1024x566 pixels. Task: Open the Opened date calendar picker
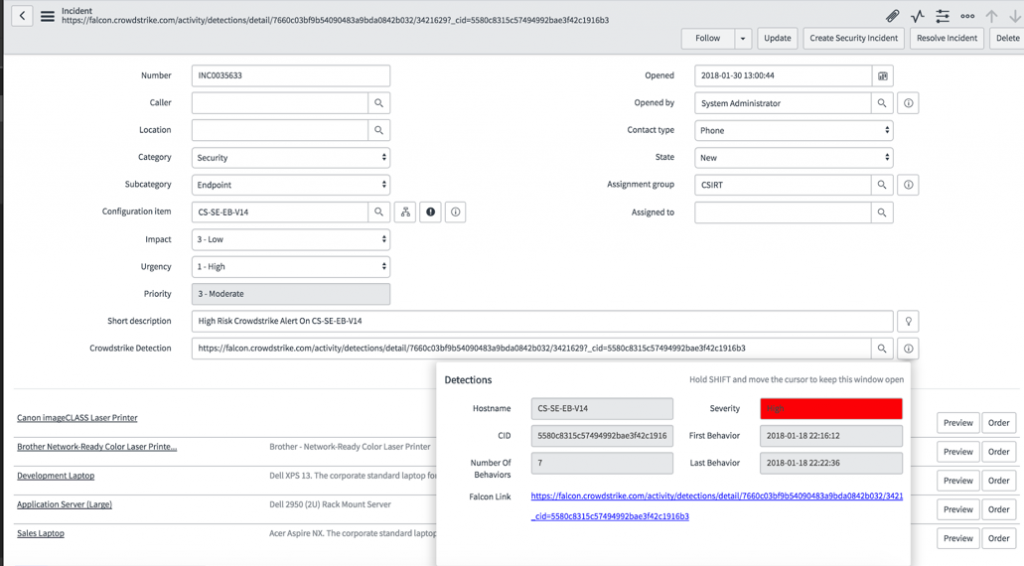coord(882,76)
